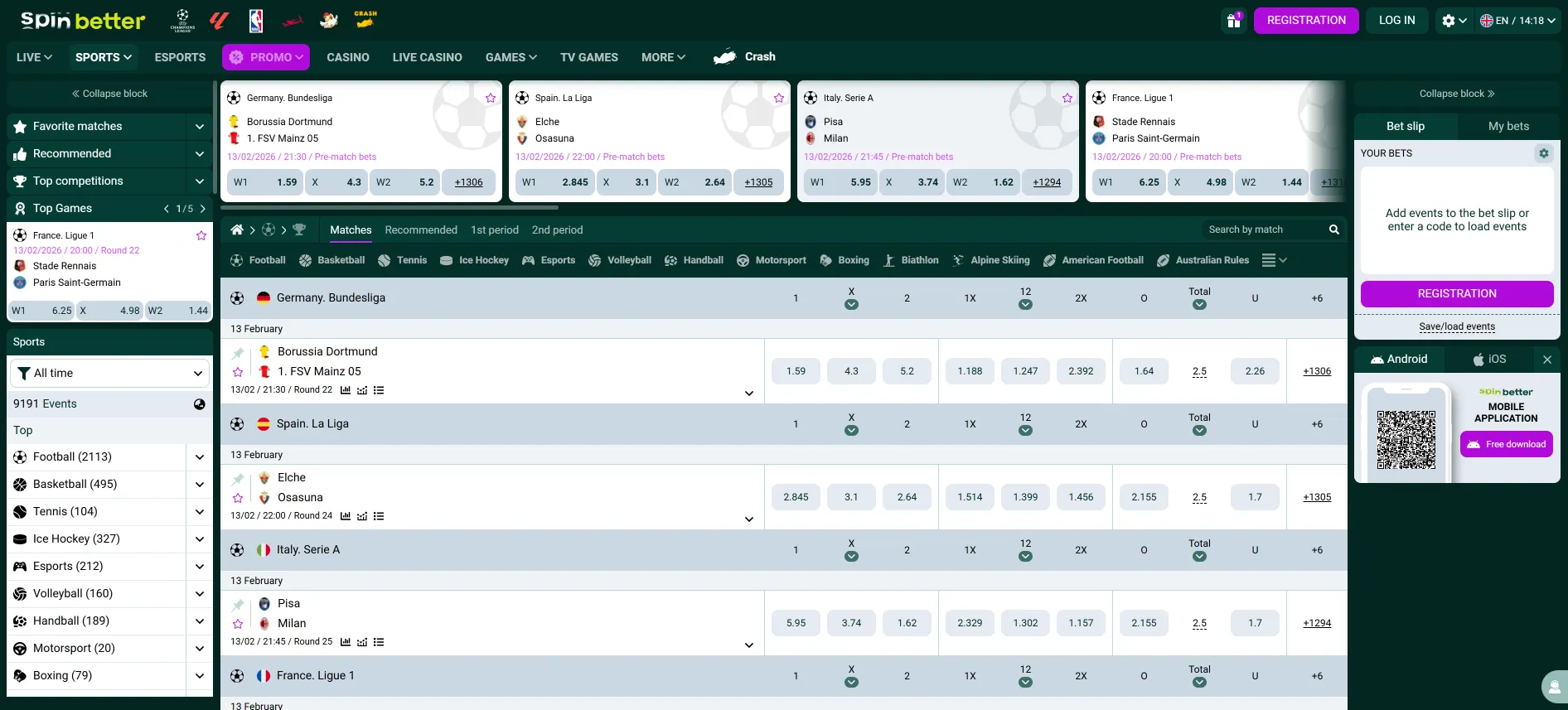Expand Pisa vs Milan match markets
Image resolution: width=1568 pixels, height=710 pixels.
point(748,645)
